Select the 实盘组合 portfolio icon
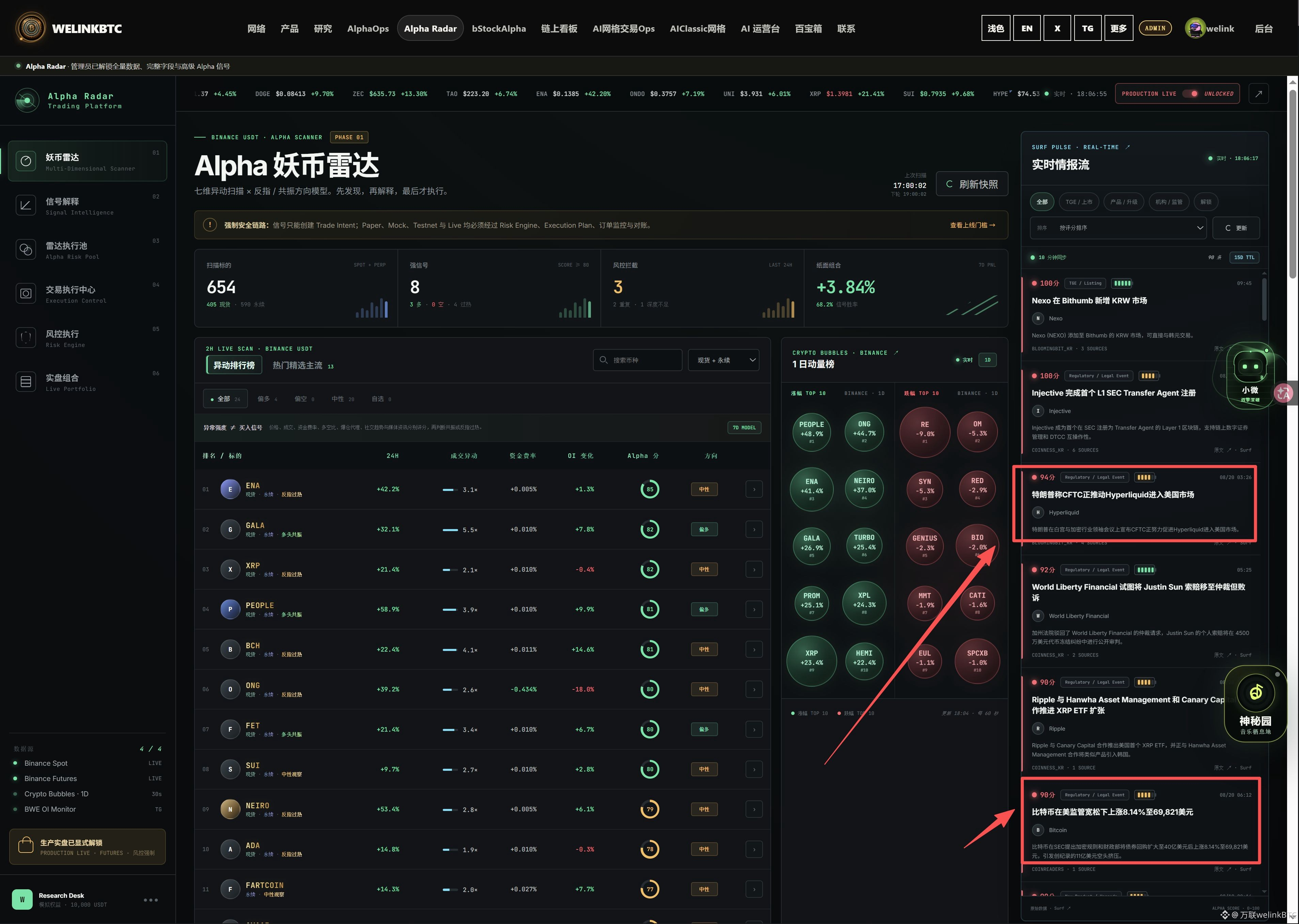1299x924 pixels. (26, 382)
